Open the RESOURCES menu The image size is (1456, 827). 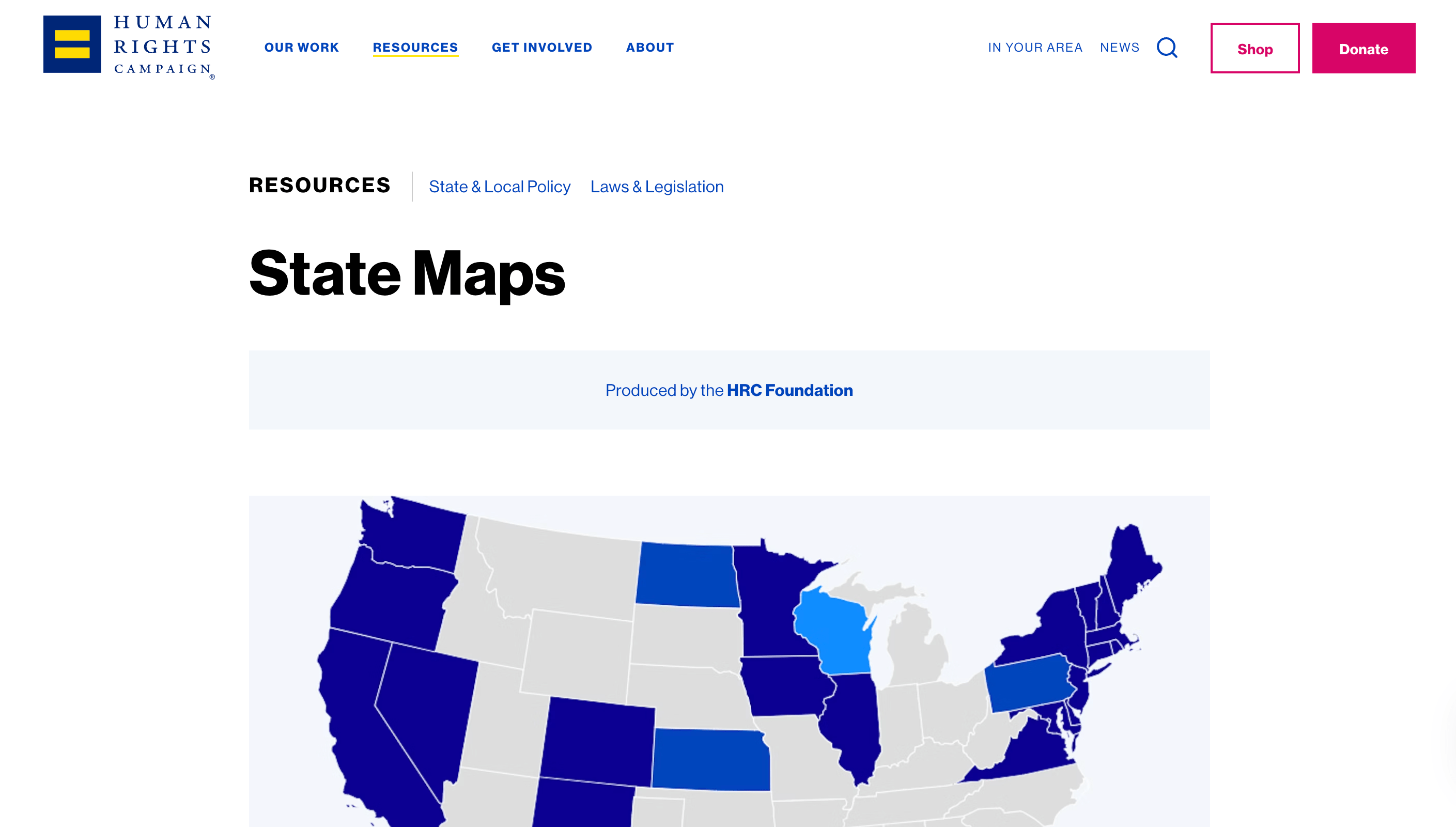point(415,48)
